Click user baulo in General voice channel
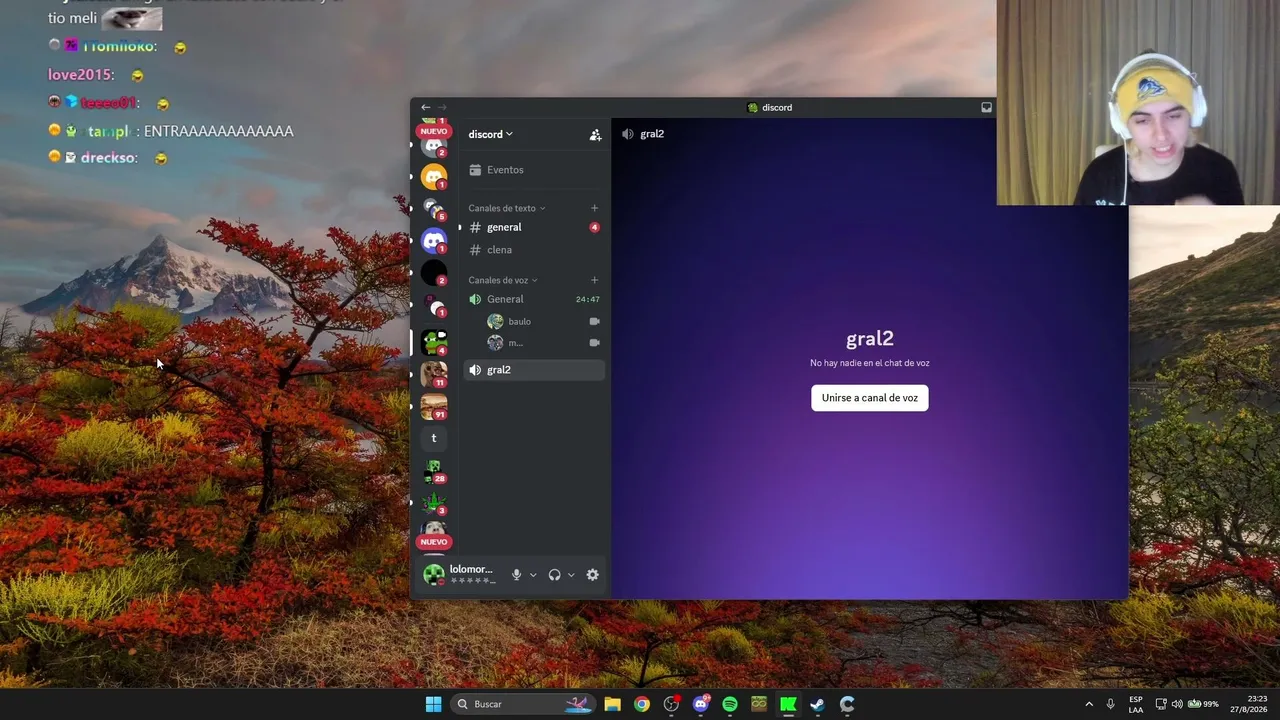This screenshot has height=720, width=1280. (519, 321)
